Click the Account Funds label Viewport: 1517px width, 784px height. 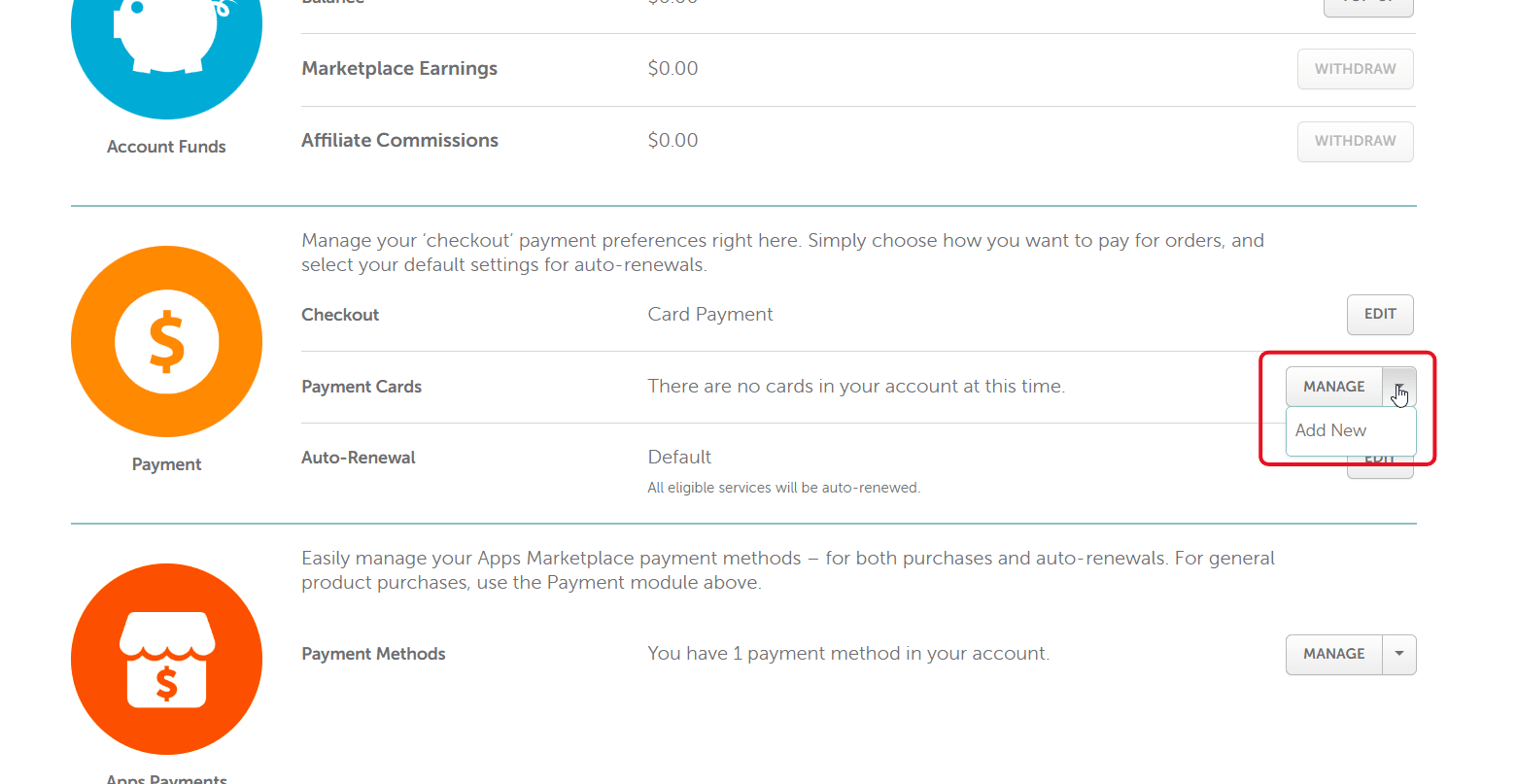pyautogui.click(x=166, y=147)
